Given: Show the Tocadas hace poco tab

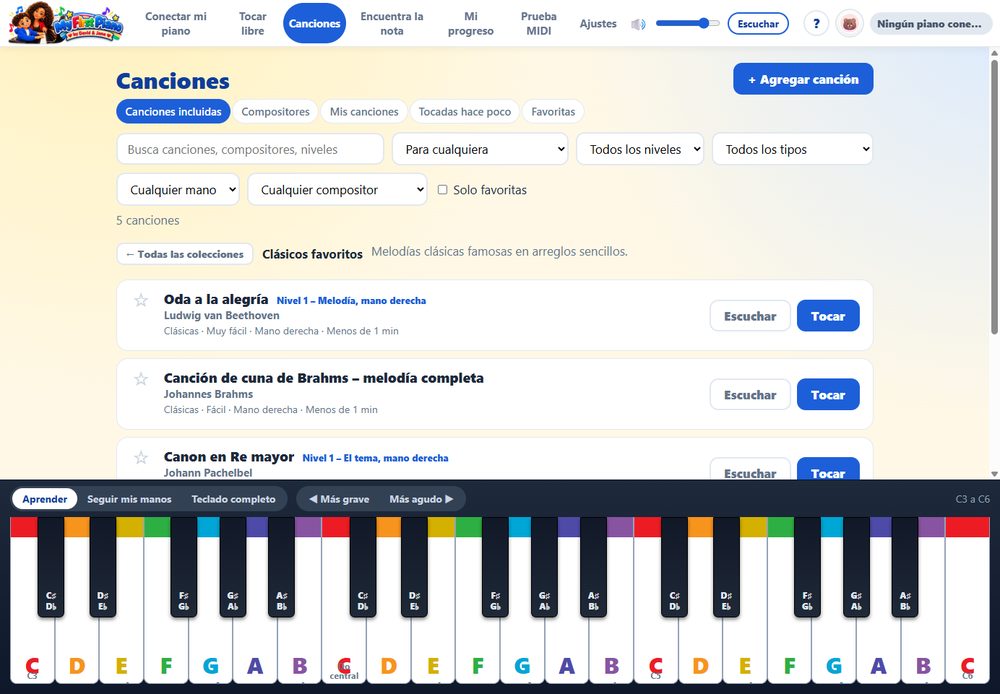Looking at the screenshot, I should coord(465,112).
